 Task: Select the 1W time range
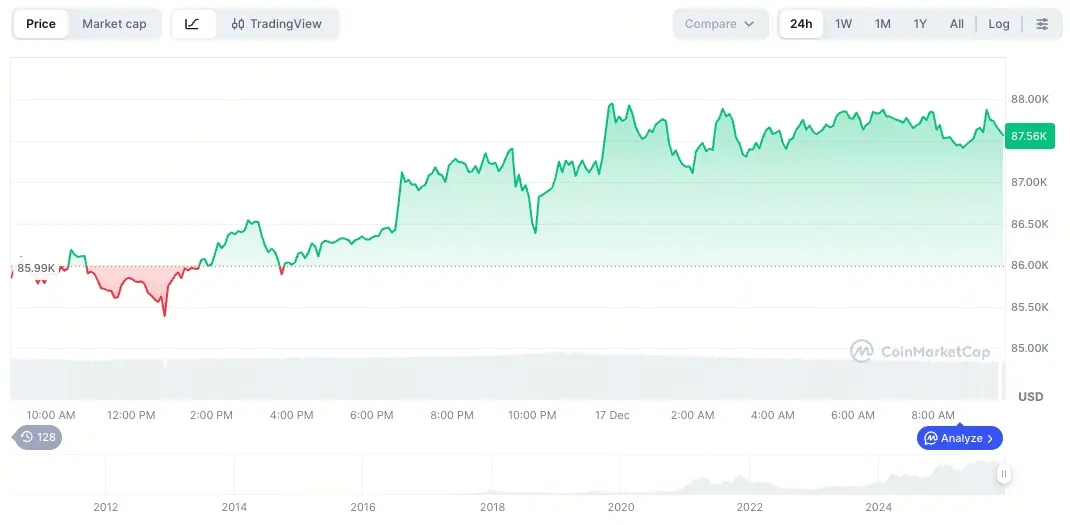pos(843,24)
